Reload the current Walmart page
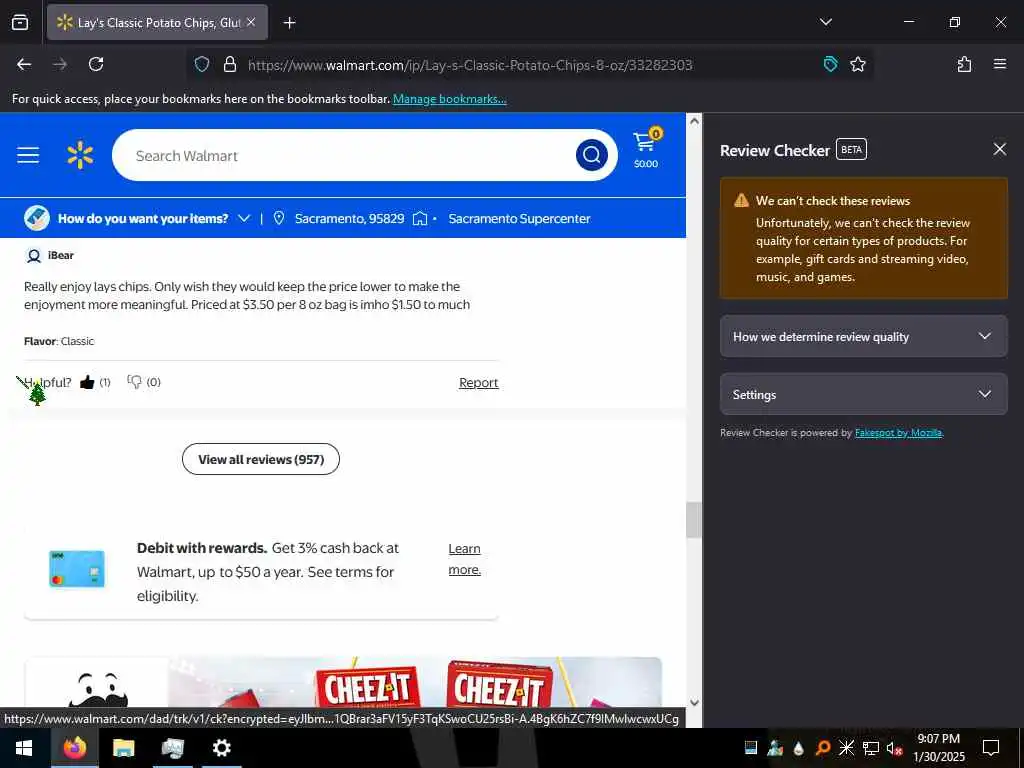The width and height of the screenshot is (1024, 768). tap(96, 64)
